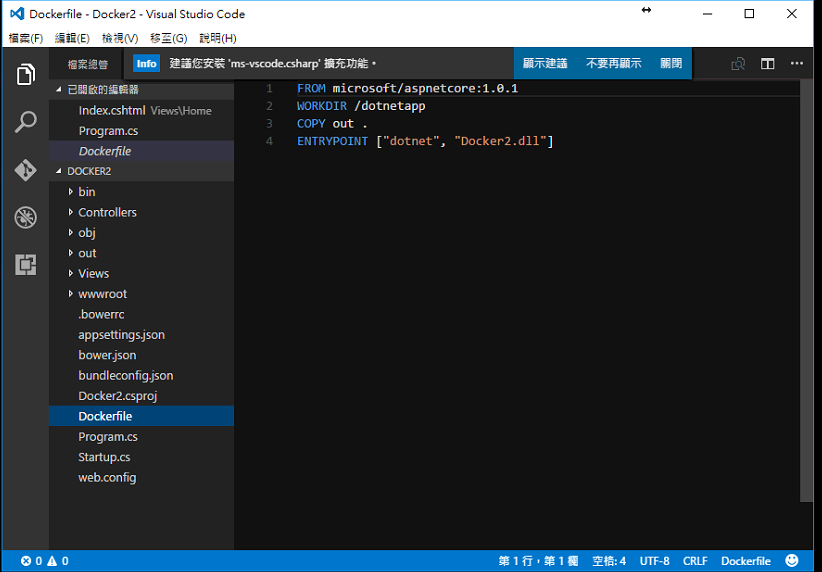The image size is (822, 572).
Task: Maximize the Visual Studio Code window
Action: tap(749, 14)
